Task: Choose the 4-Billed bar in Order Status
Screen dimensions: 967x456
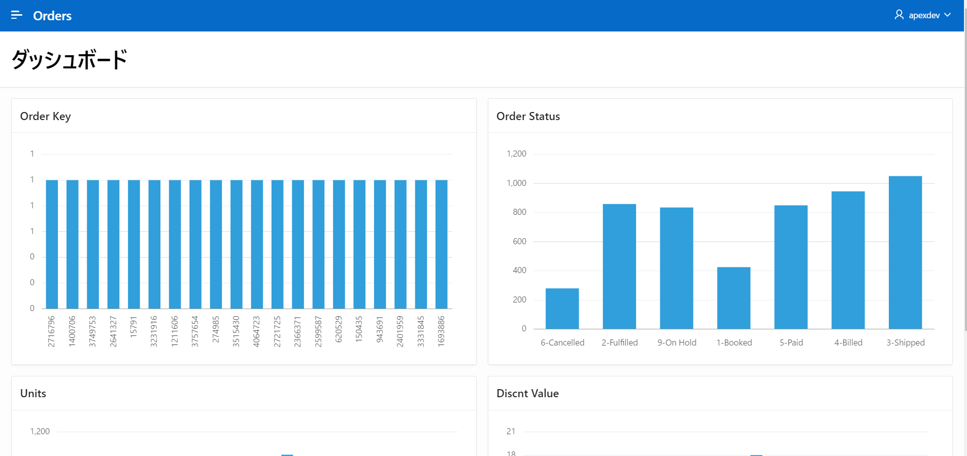Action: point(848,260)
